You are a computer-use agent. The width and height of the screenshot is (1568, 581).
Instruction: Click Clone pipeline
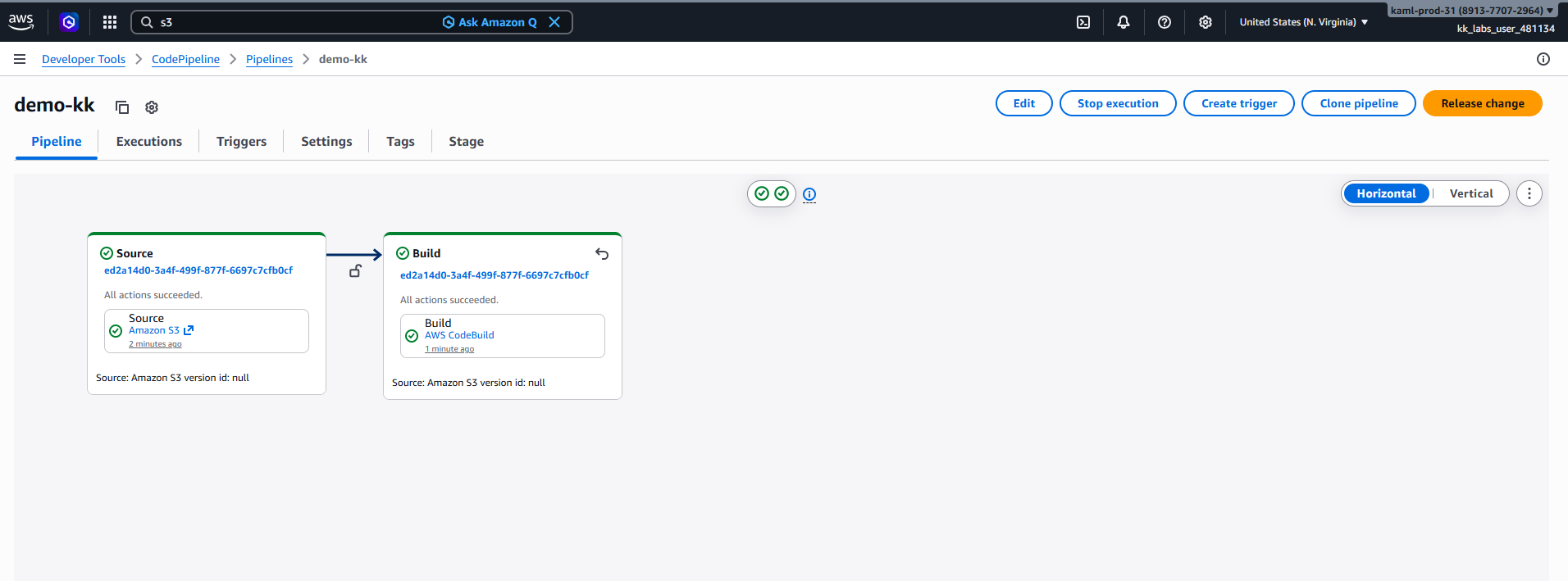[1359, 103]
